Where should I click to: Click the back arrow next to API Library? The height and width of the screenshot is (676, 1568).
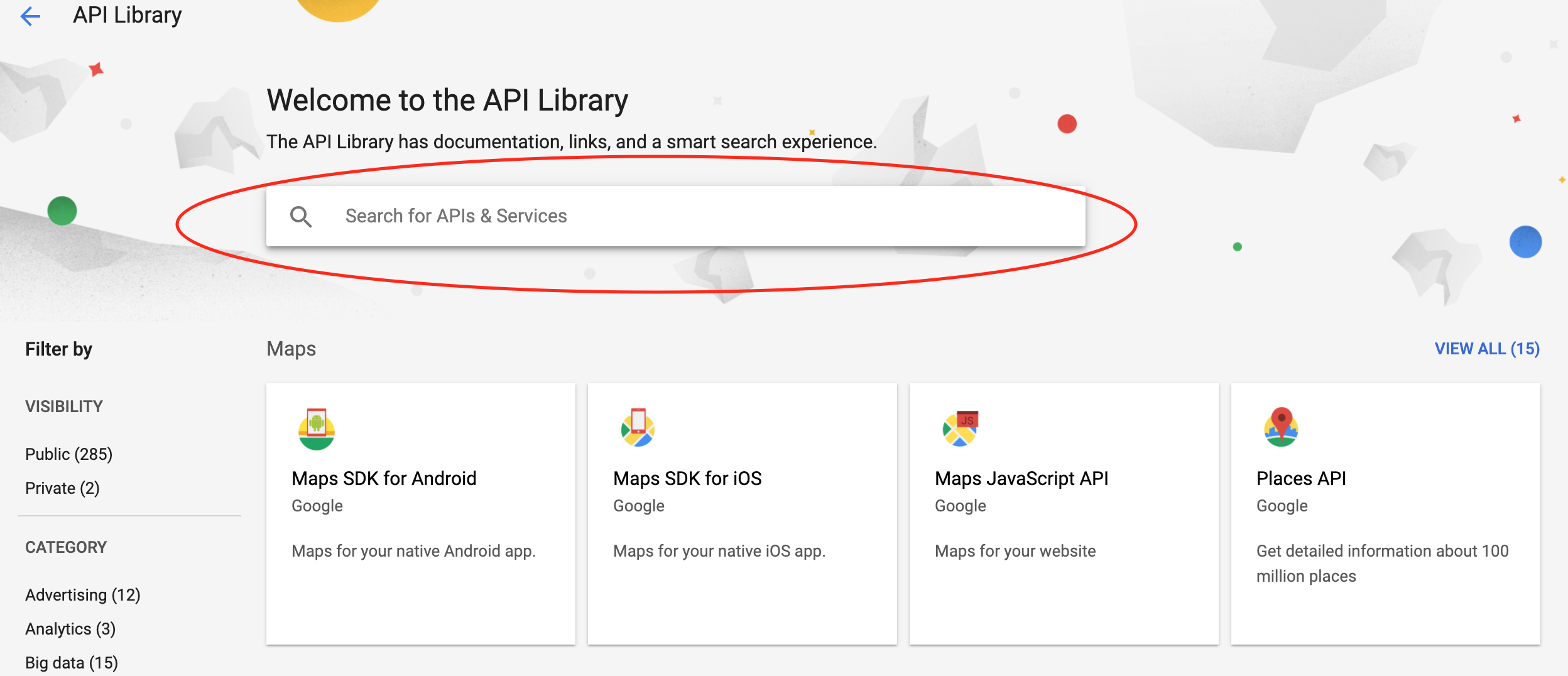tap(31, 15)
